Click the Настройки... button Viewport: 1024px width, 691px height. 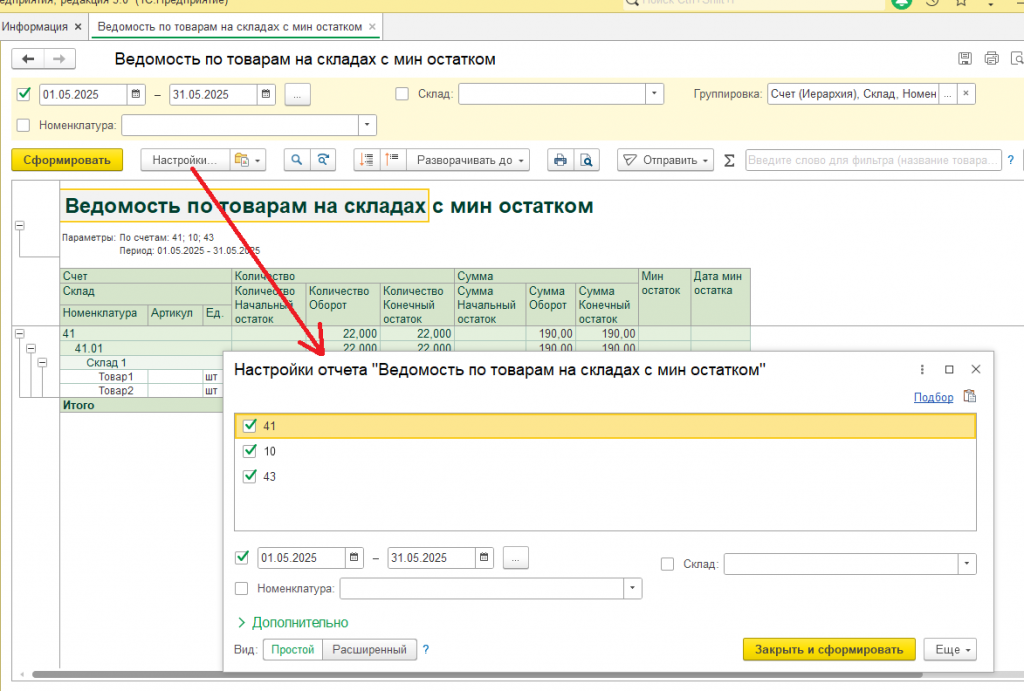(x=185, y=160)
